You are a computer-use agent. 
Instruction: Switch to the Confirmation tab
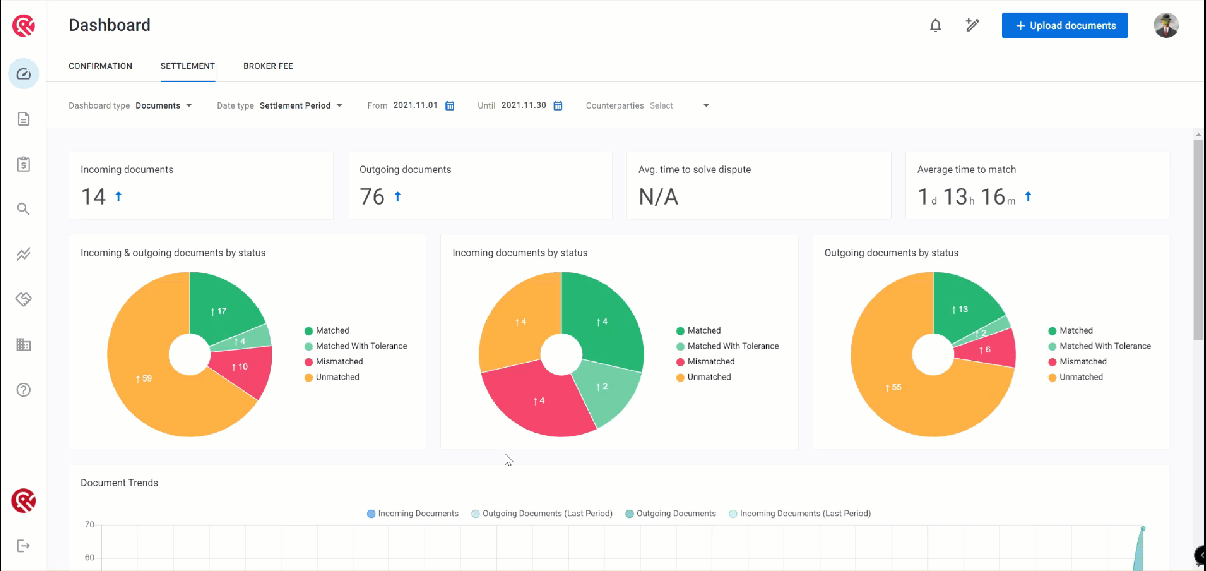click(100, 66)
